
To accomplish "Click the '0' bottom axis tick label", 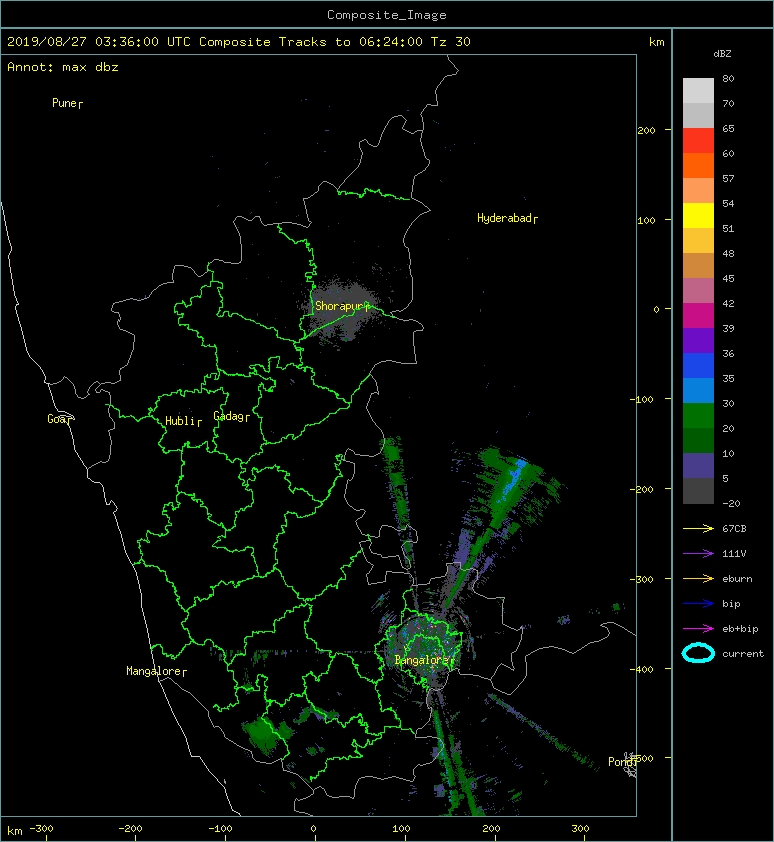I will [x=314, y=829].
